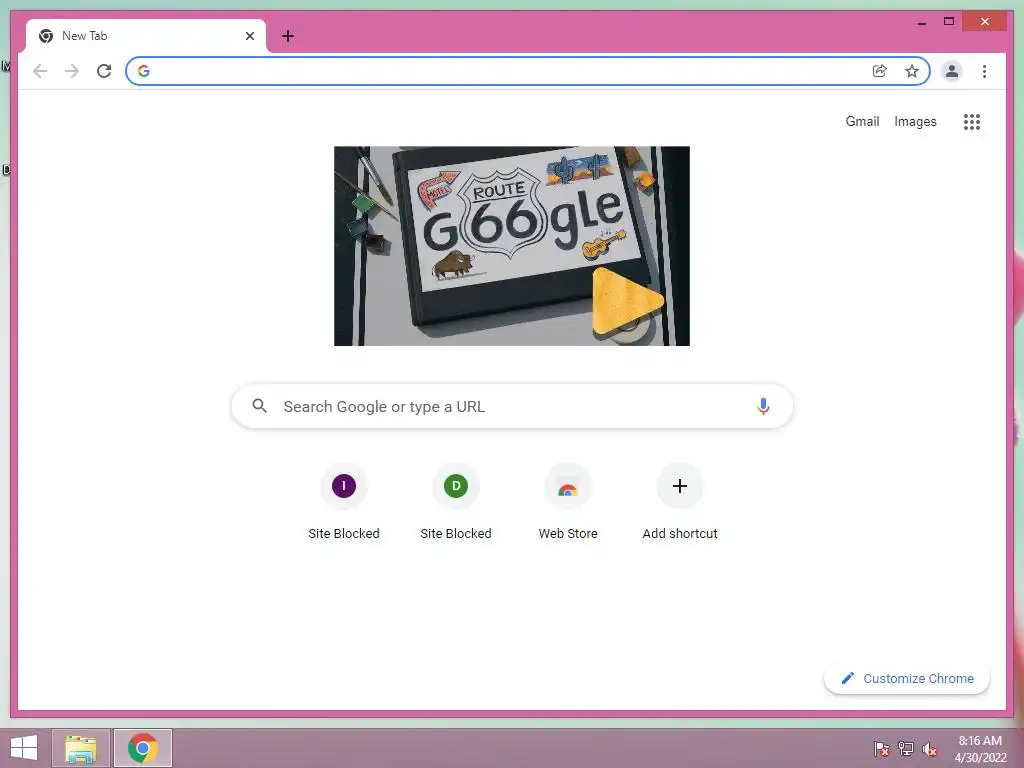Viewport: 1024px width, 768px height.
Task: Open the muted volume icon in the tray
Action: [x=929, y=748]
